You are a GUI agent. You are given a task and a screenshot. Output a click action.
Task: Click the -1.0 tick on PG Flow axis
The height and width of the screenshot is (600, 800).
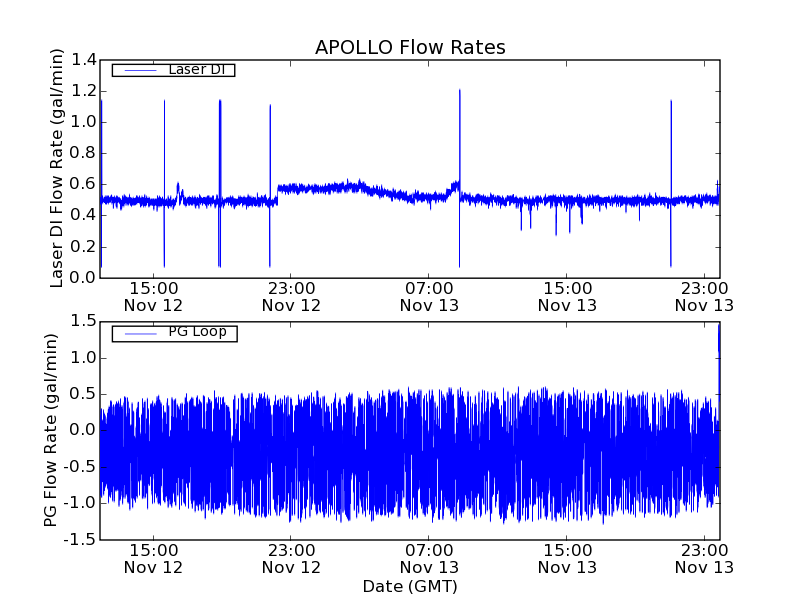(80, 503)
